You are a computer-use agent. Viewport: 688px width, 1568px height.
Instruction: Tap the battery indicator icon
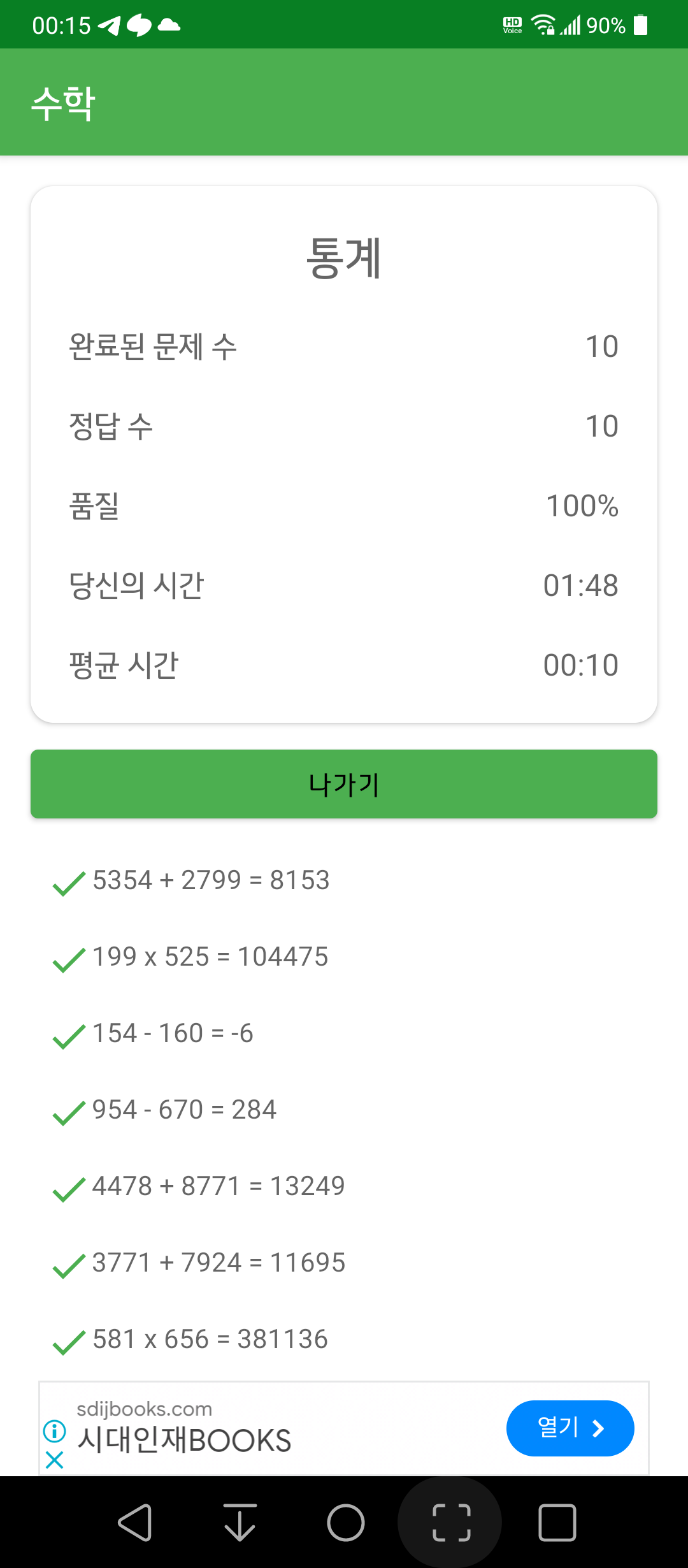[x=641, y=25]
